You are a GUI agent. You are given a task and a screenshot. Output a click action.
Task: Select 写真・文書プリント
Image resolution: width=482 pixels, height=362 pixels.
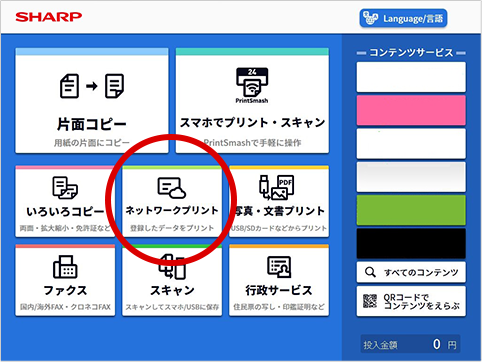[x=279, y=201]
